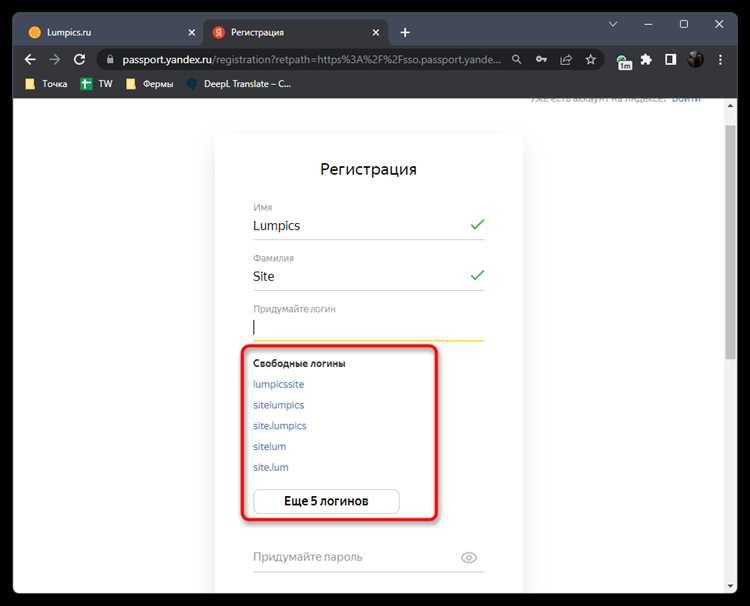Click the Имя field with Lumpics
Screen dimensions: 750x606
pyautogui.click(x=368, y=225)
